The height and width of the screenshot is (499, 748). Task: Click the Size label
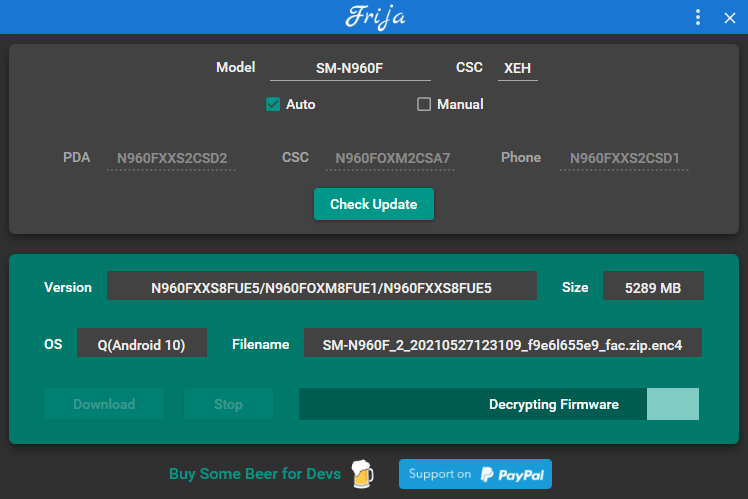click(575, 287)
